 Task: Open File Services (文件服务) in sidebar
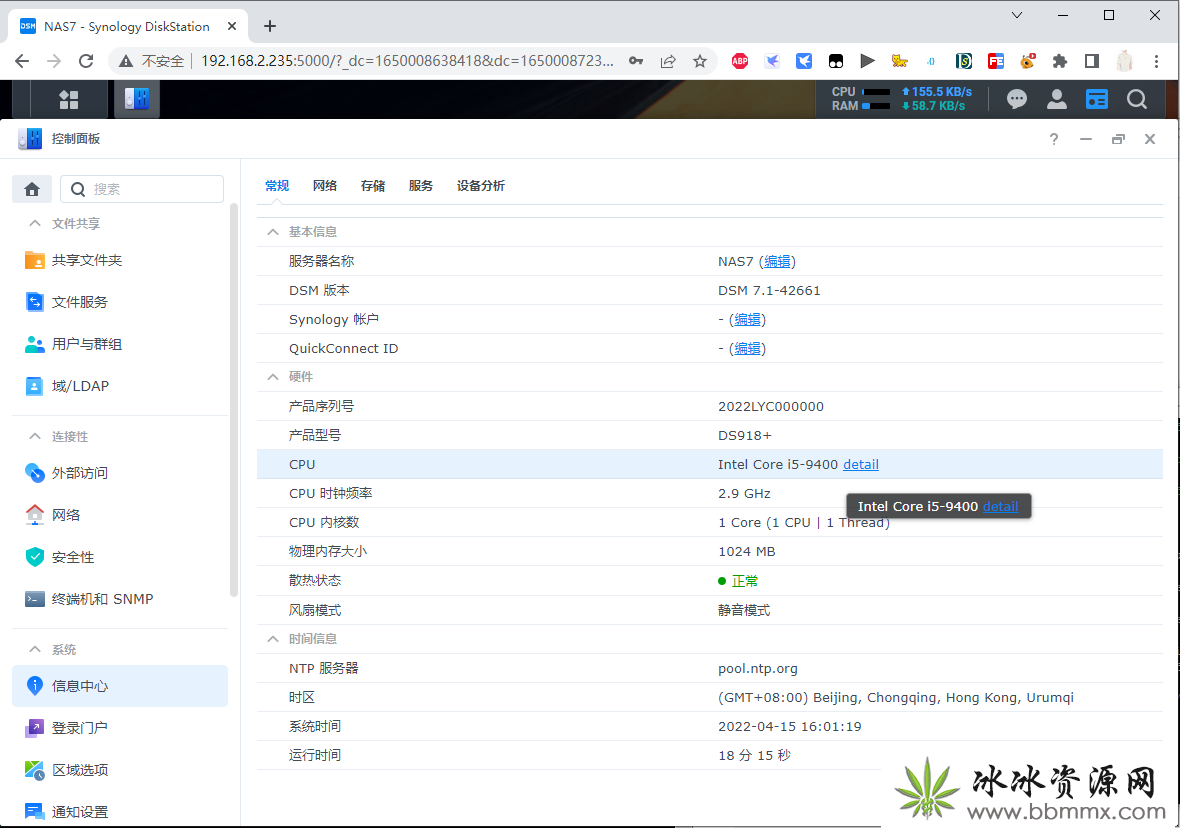(x=120, y=303)
